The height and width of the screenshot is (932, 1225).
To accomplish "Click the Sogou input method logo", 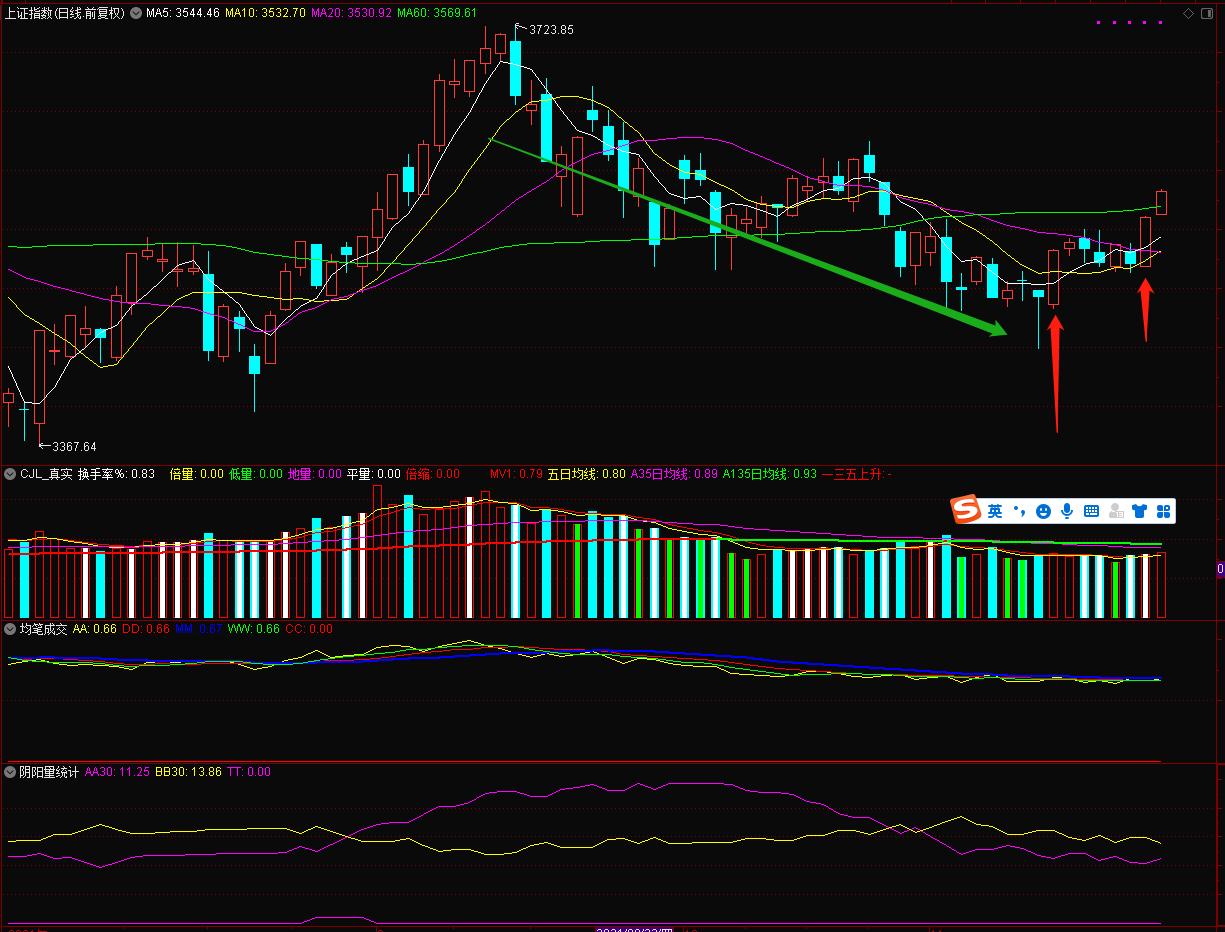I will click(965, 510).
